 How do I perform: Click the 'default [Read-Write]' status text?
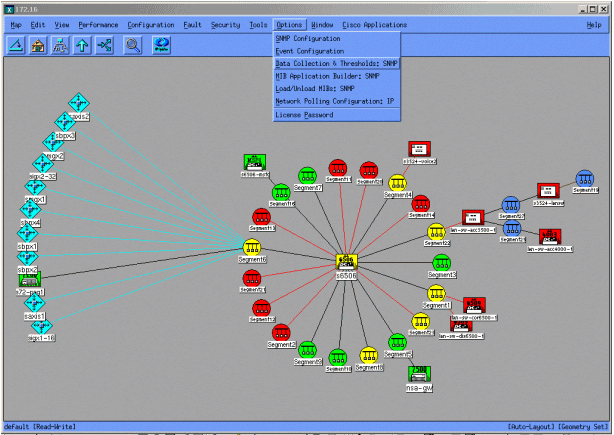40,426
